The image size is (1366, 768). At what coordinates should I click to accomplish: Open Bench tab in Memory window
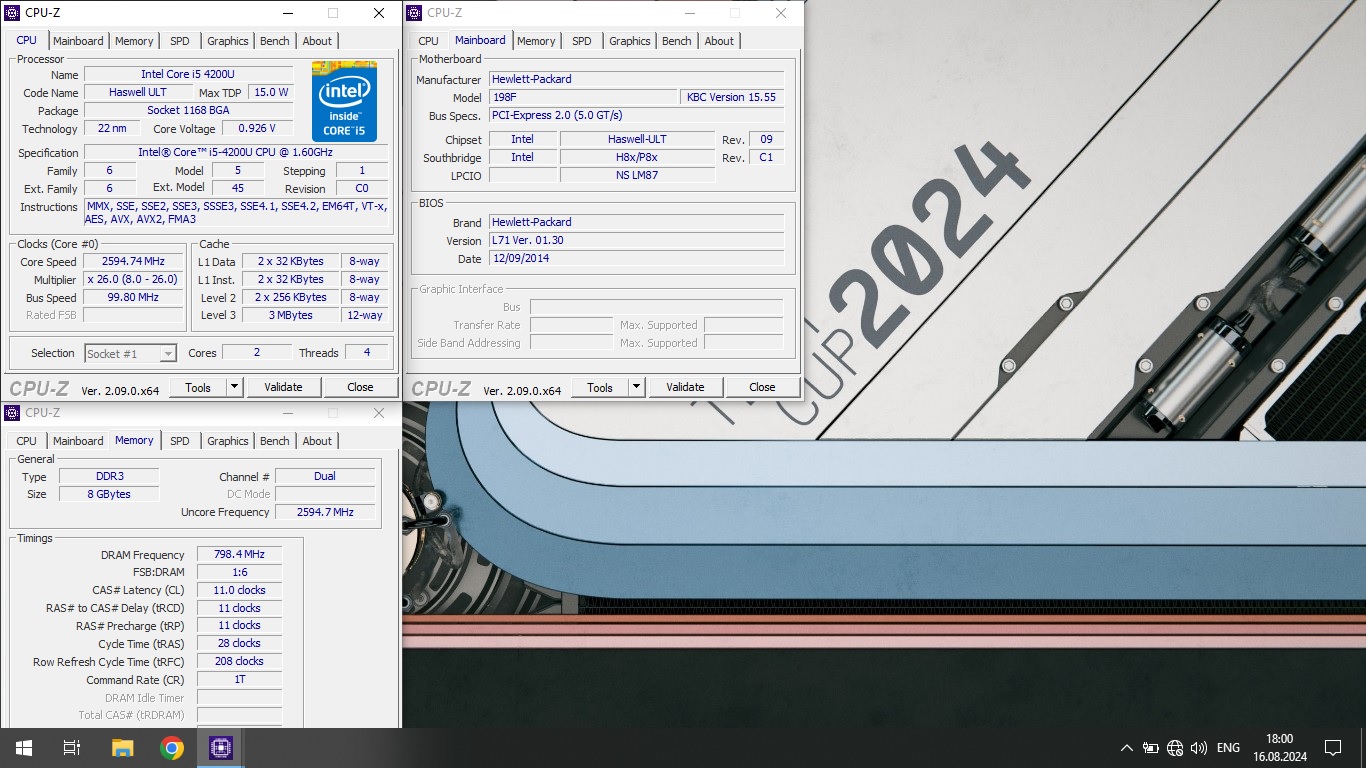(x=275, y=441)
